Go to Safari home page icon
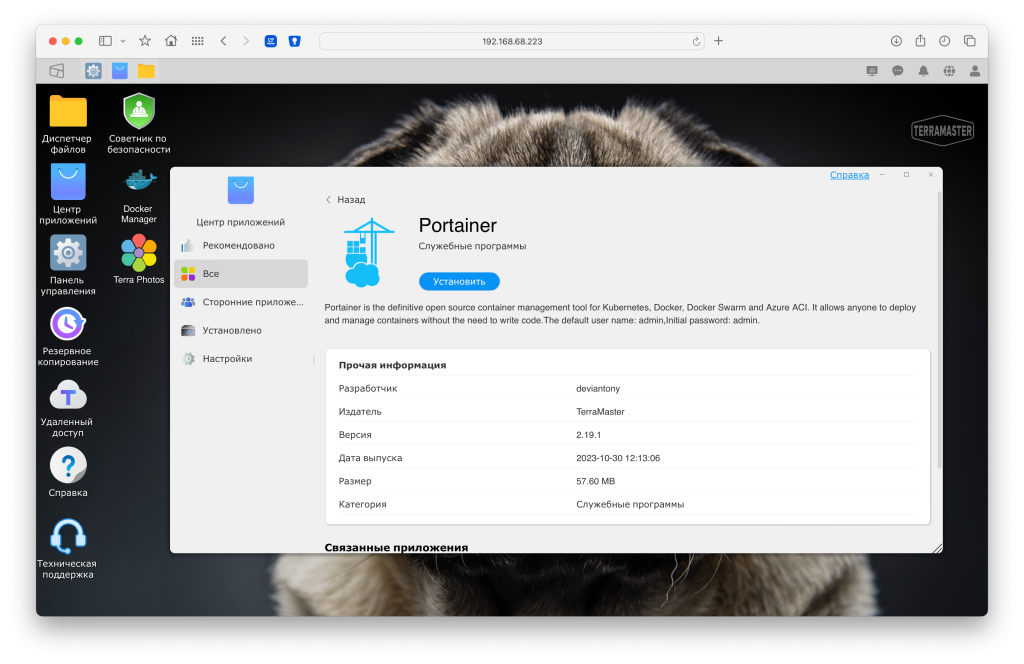The width and height of the screenshot is (1024, 664). point(171,40)
